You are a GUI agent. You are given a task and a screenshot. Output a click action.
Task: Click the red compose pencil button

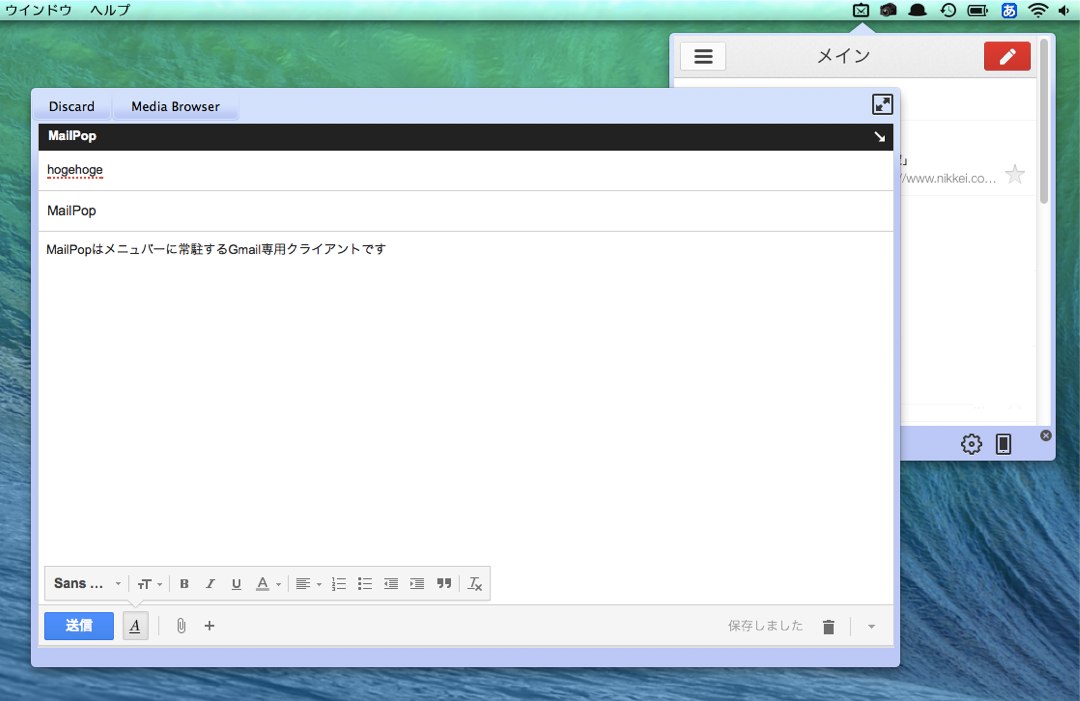[x=1007, y=56]
